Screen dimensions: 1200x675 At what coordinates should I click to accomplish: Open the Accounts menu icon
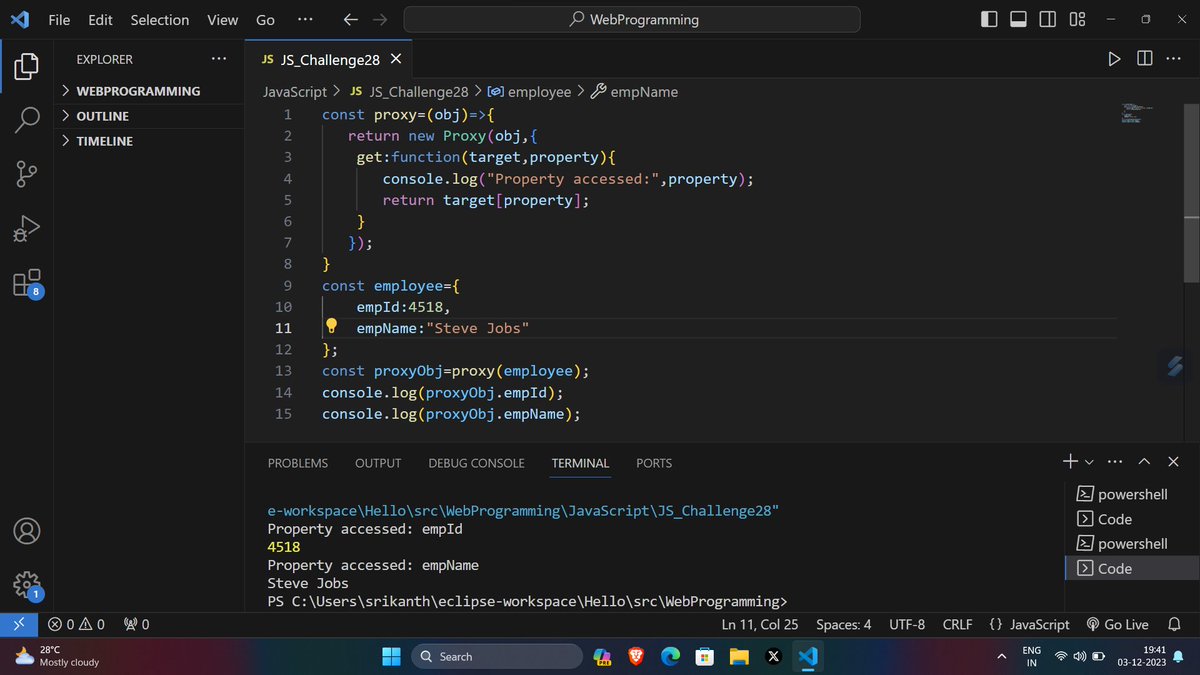[27, 530]
